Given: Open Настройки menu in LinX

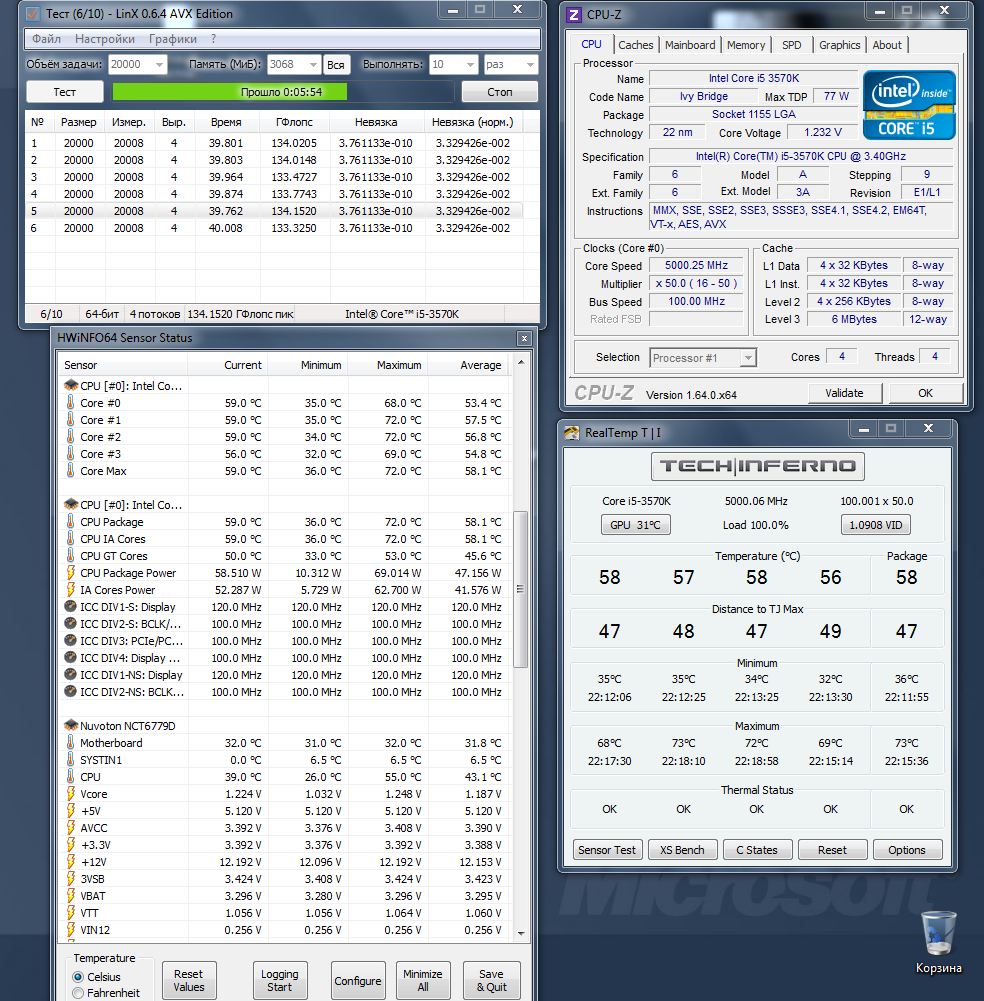Looking at the screenshot, I should [105, 39].
